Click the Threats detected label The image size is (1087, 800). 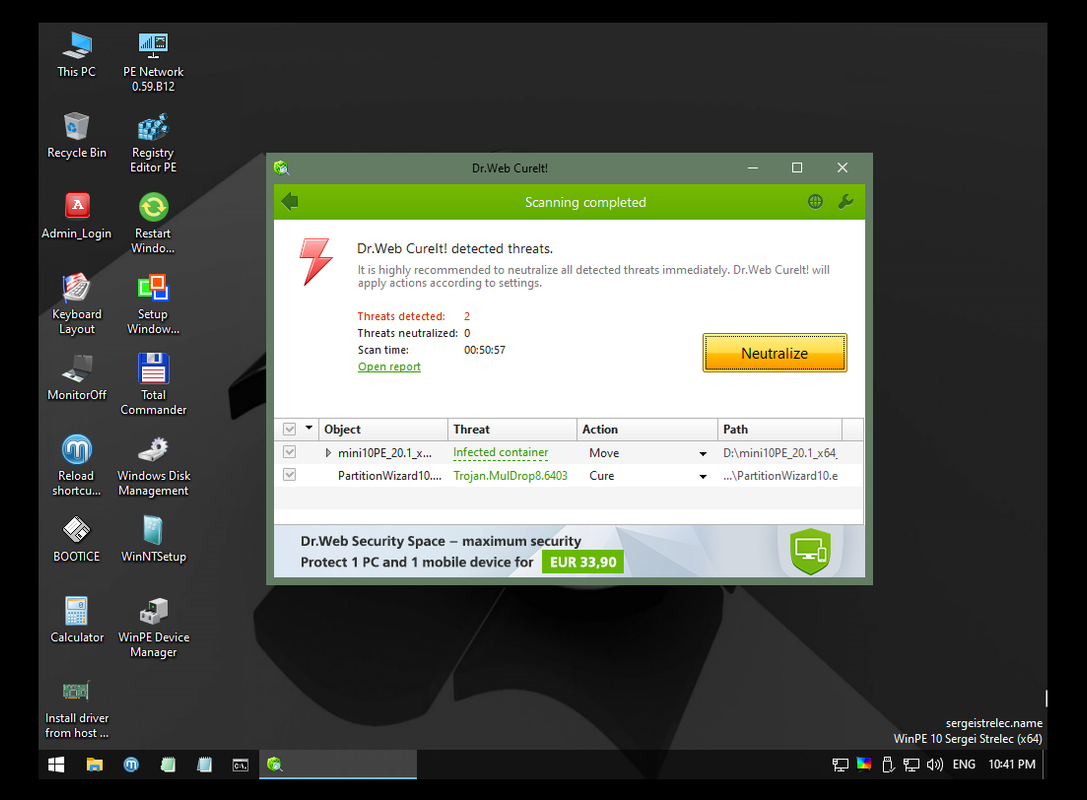[401, 316]
